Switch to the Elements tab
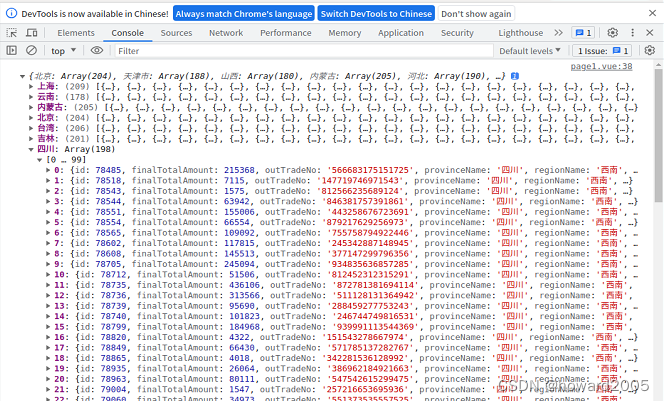This screenshot has height=401, width=664. [x=76, y=33]
